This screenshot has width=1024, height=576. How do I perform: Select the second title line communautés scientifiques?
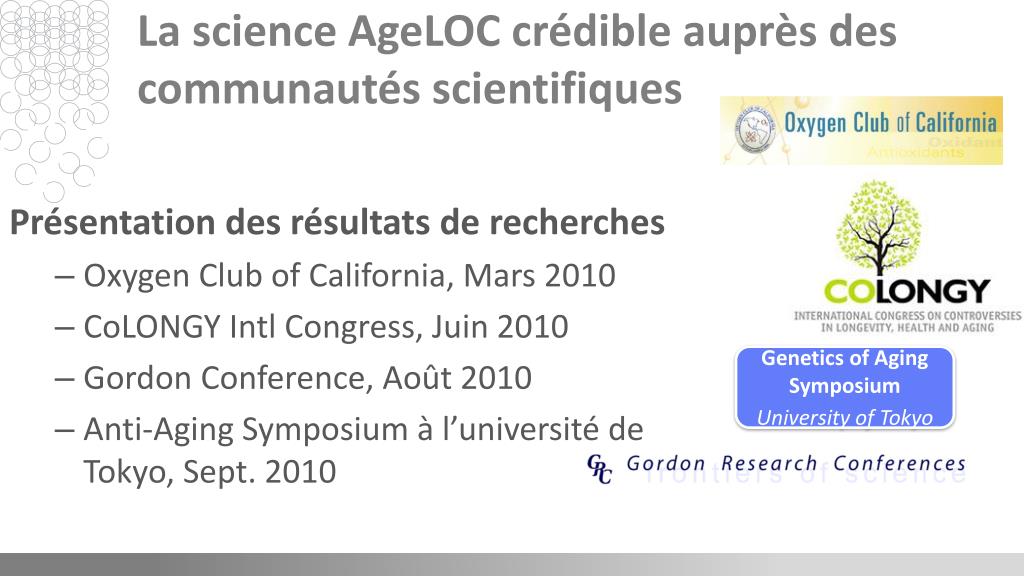coord(409,89)
